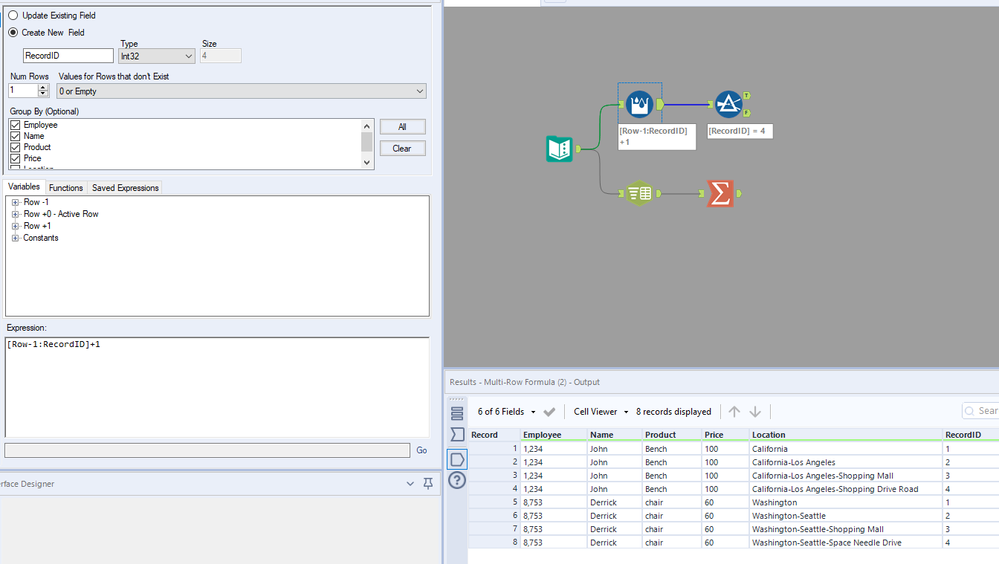Open the results help question icon
999x564 pixels.
click(457, 480)
